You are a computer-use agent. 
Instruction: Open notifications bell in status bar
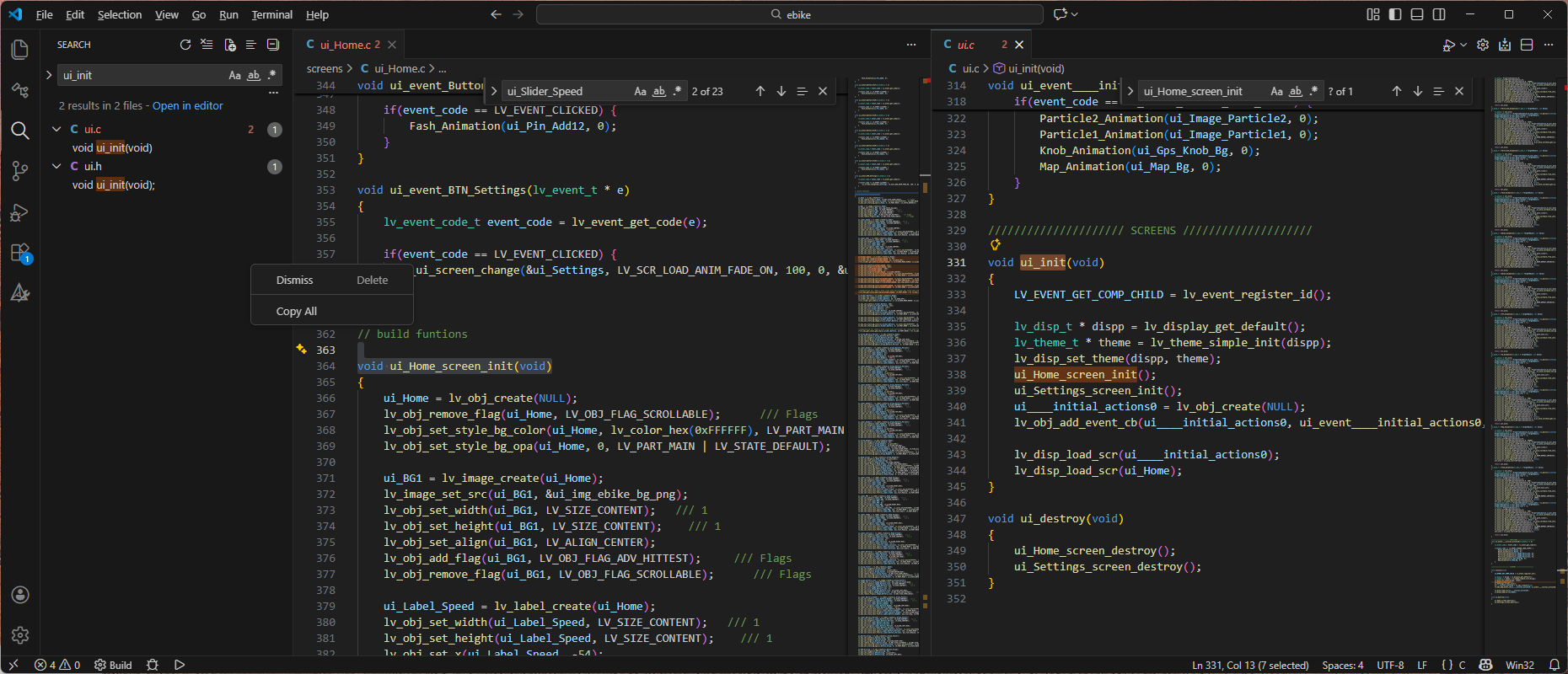(x=1554, y=665)
